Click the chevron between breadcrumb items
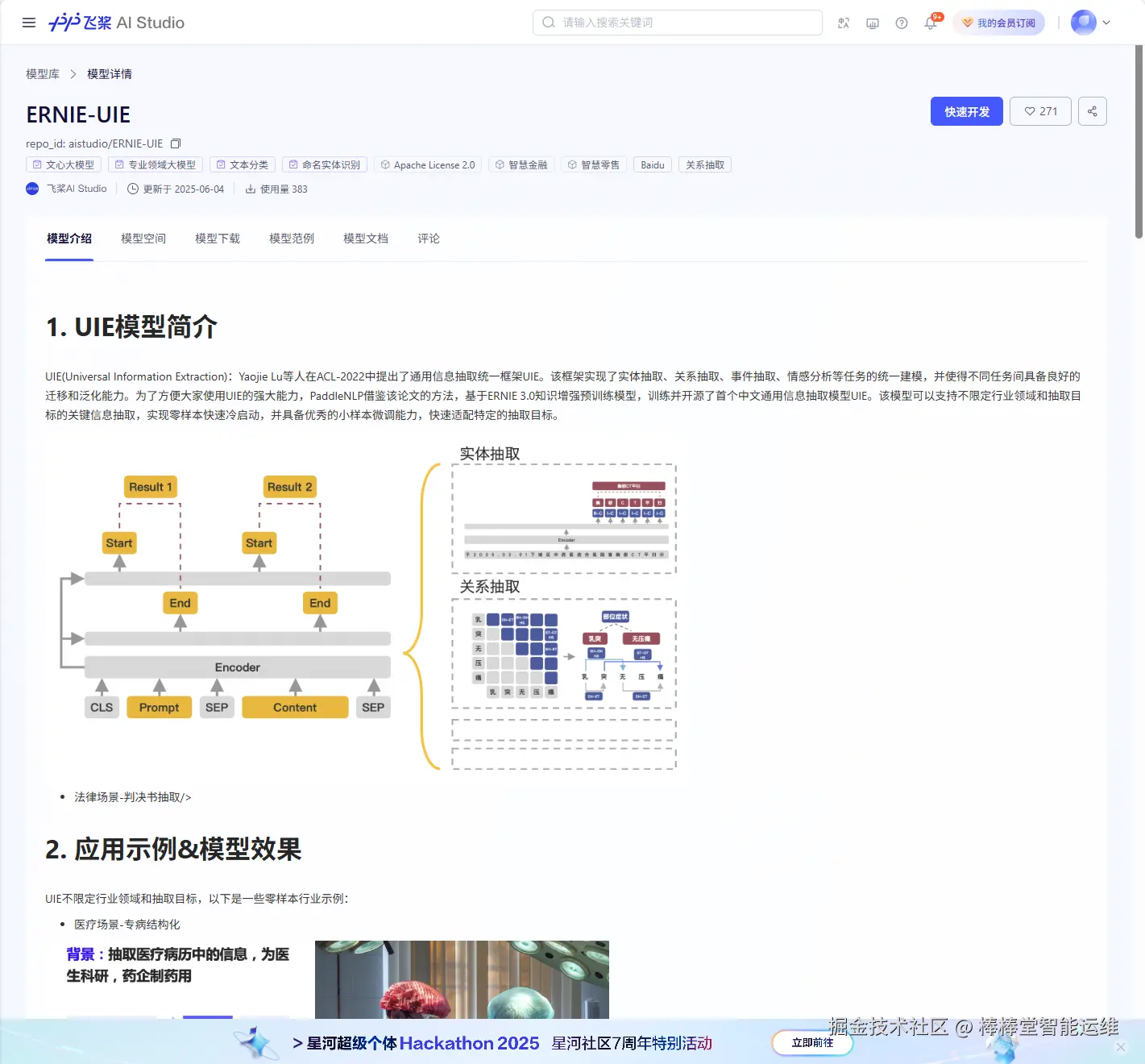The width and height of the screenshot is (1145, 1064). [73, 74]
